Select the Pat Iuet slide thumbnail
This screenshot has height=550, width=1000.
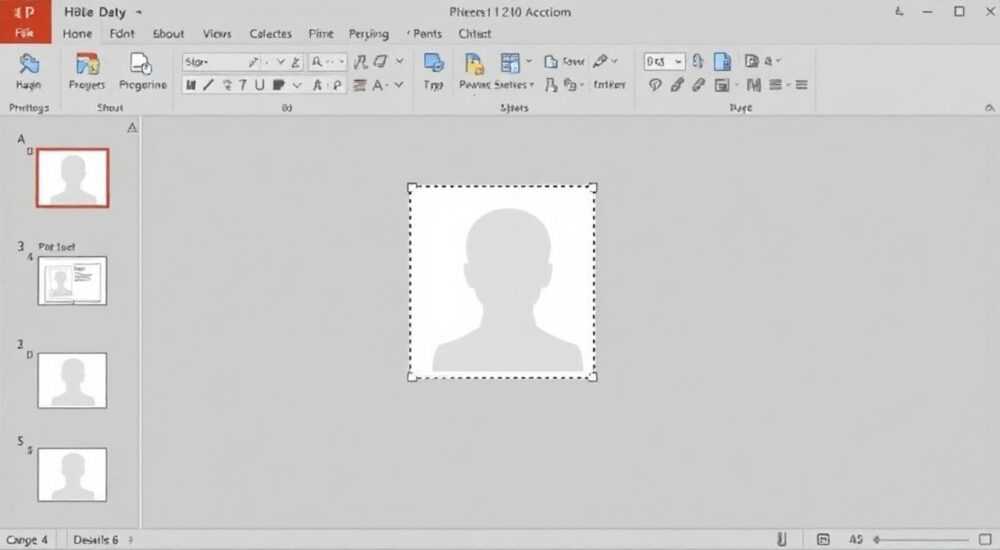[72, 281]
